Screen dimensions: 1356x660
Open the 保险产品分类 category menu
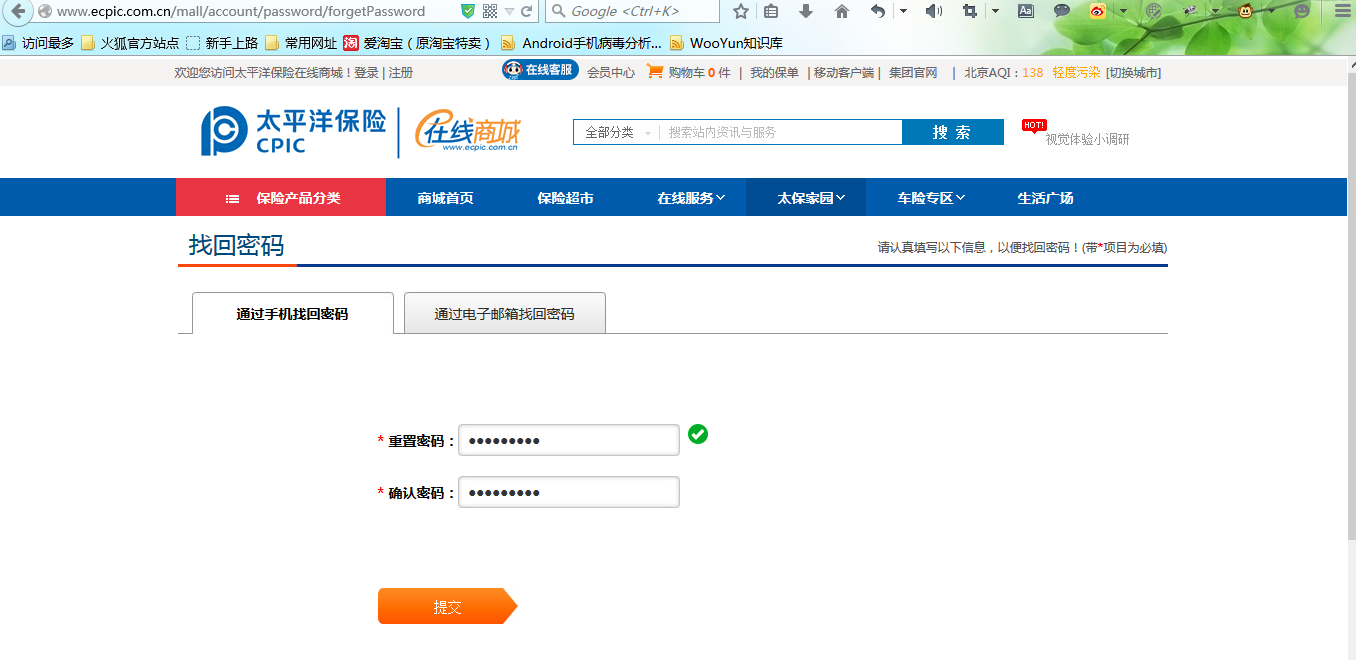tap(281, 198)
